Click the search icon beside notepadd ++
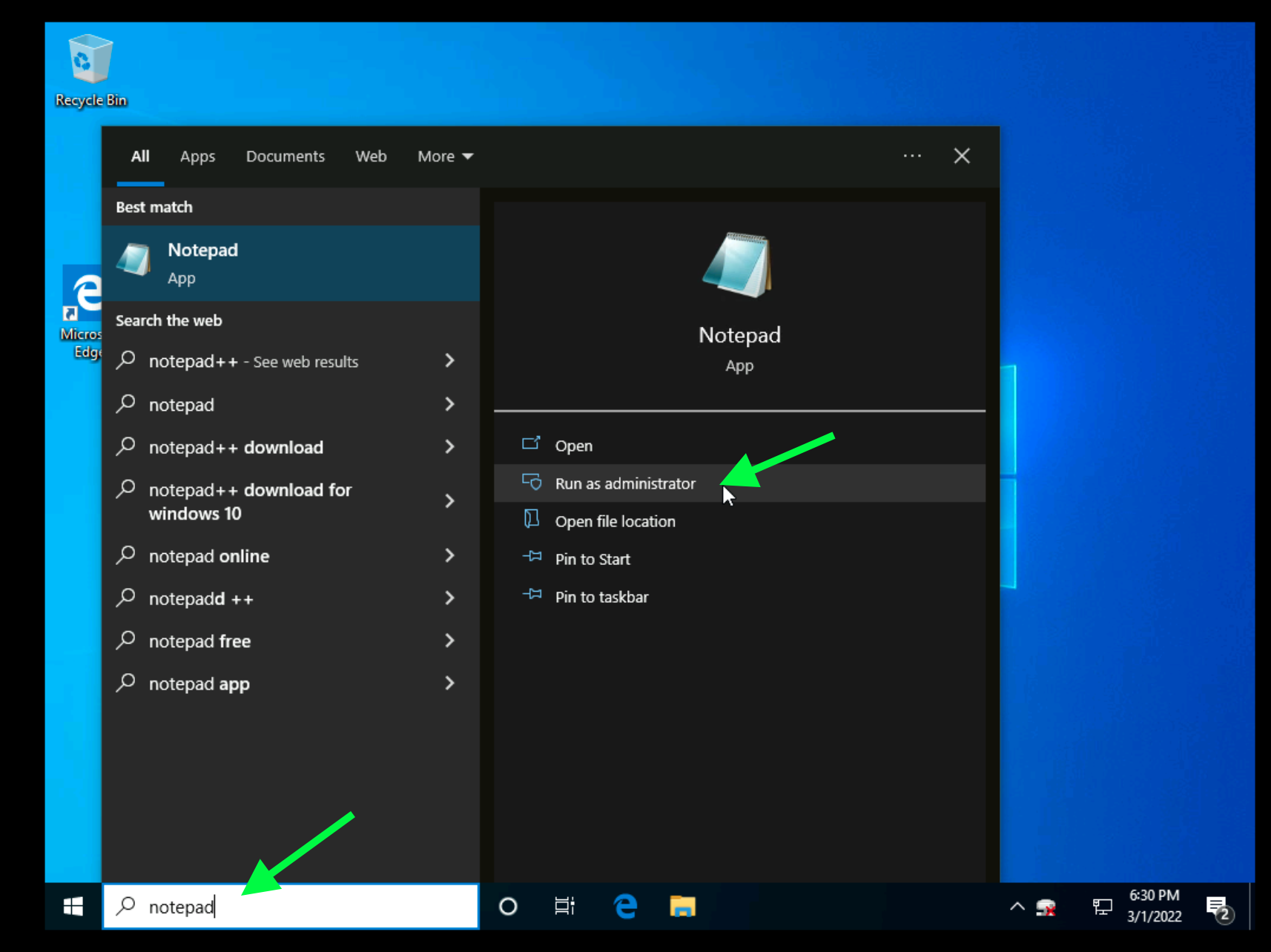 126,598
